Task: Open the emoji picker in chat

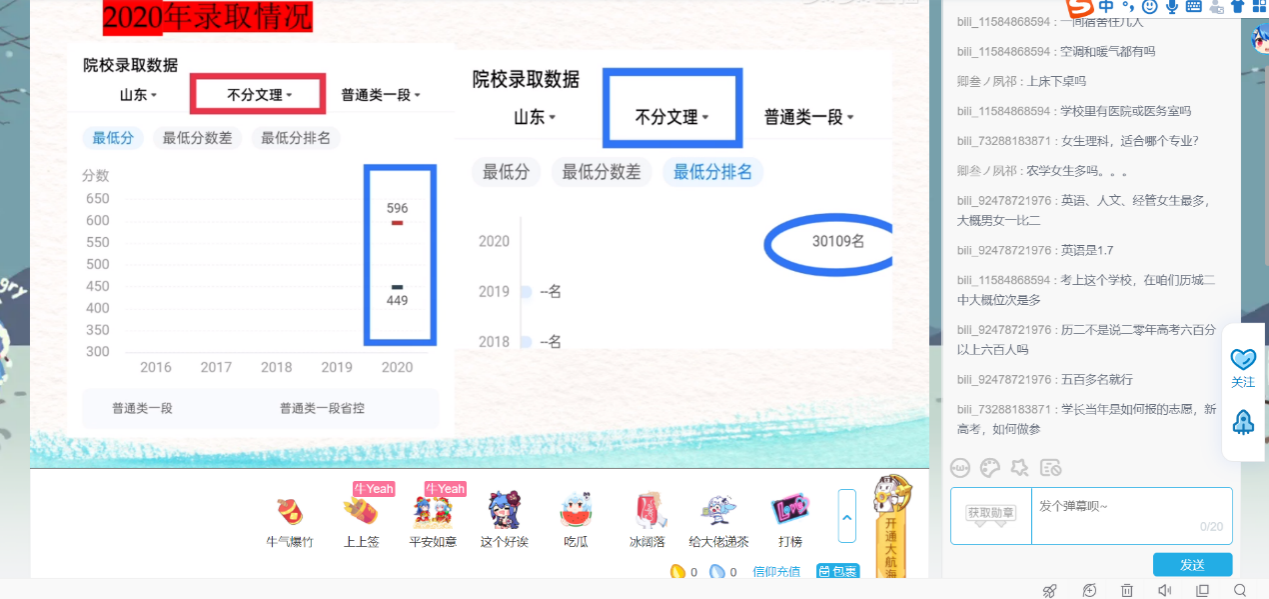Action: click(961, 467)
